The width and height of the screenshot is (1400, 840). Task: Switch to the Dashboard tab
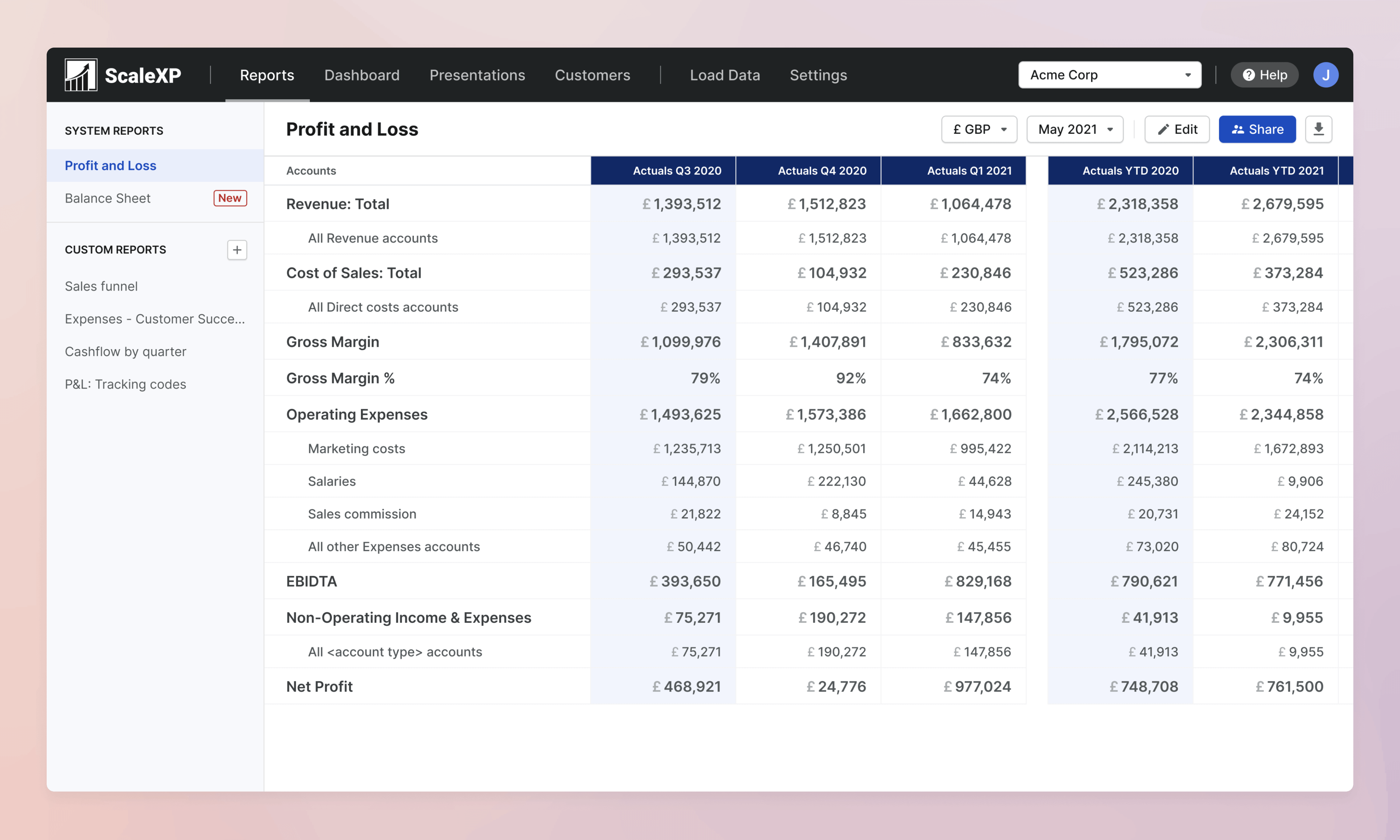pyautogui.click(x=362, y=75)
